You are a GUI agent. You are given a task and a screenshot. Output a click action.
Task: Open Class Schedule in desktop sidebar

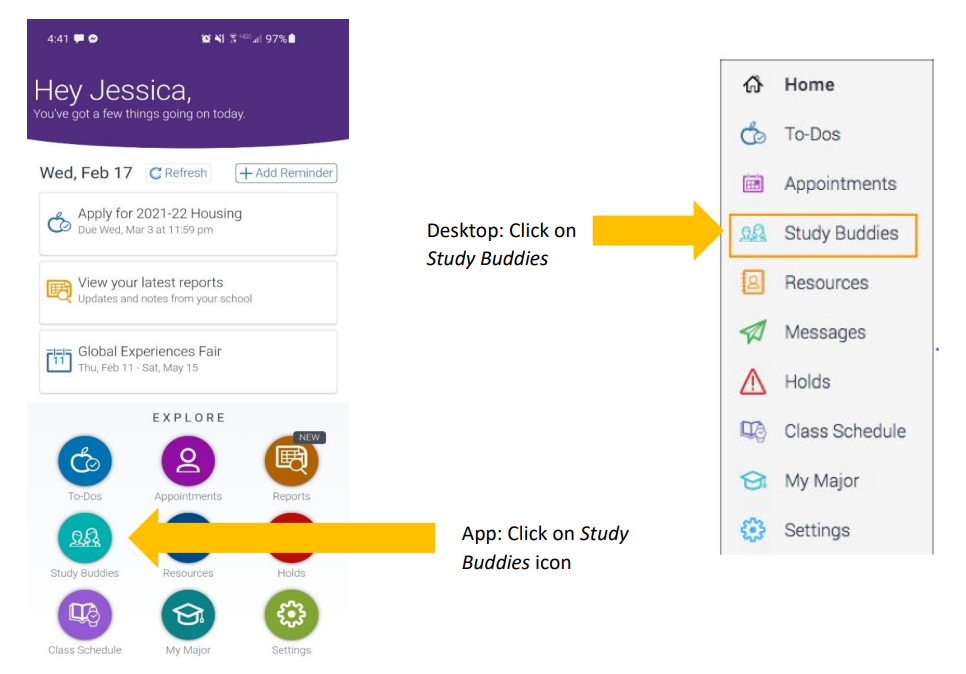844,432
